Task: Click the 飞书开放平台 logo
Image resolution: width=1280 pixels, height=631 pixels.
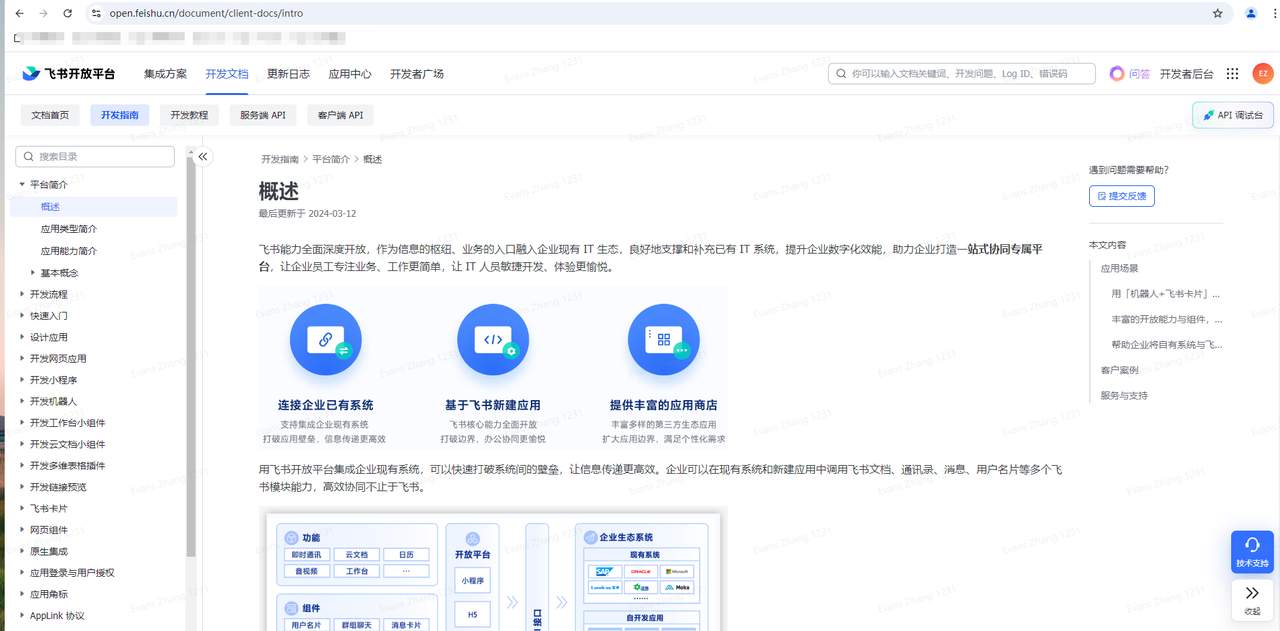Action: [69, 74]
